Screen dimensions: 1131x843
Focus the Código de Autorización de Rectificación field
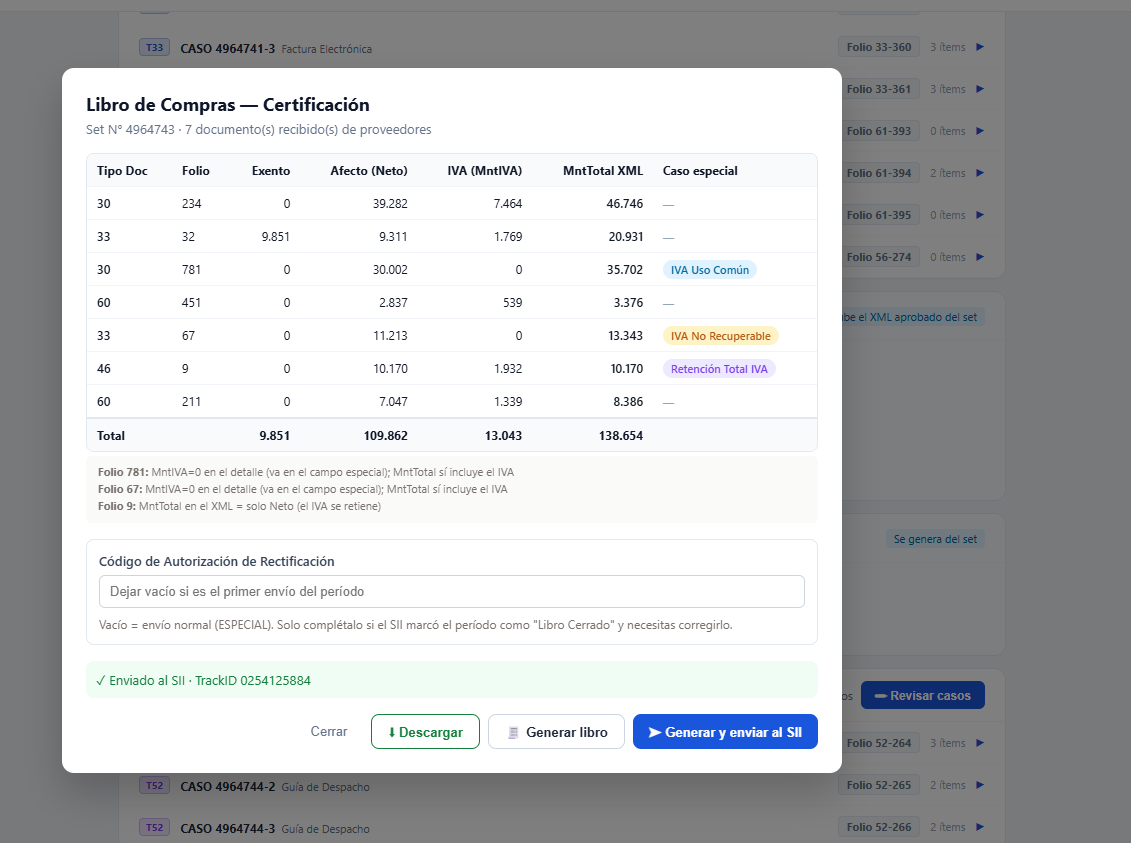click(x=452, y=591)
